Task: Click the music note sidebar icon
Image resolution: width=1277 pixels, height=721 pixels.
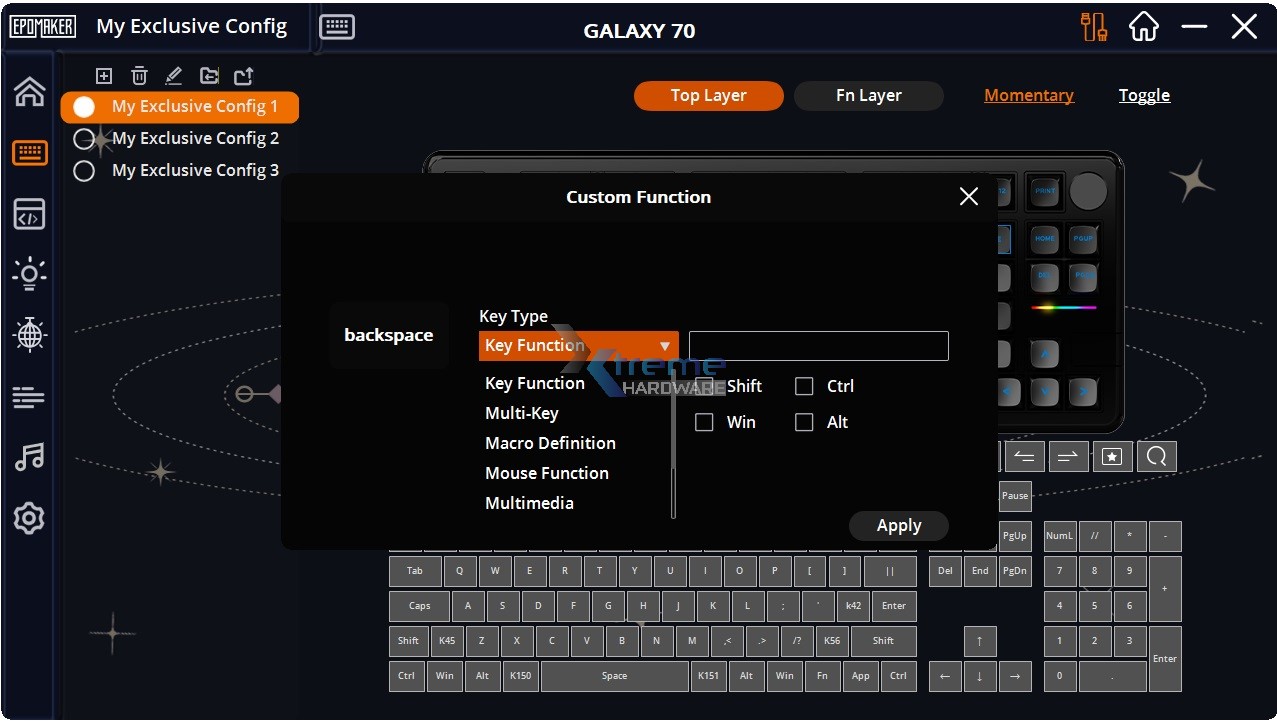Action: 29,457
